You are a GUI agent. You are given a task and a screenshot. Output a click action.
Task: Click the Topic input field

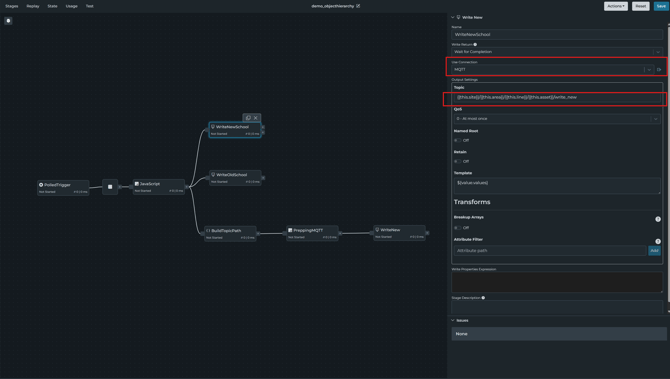click(557, 97)
